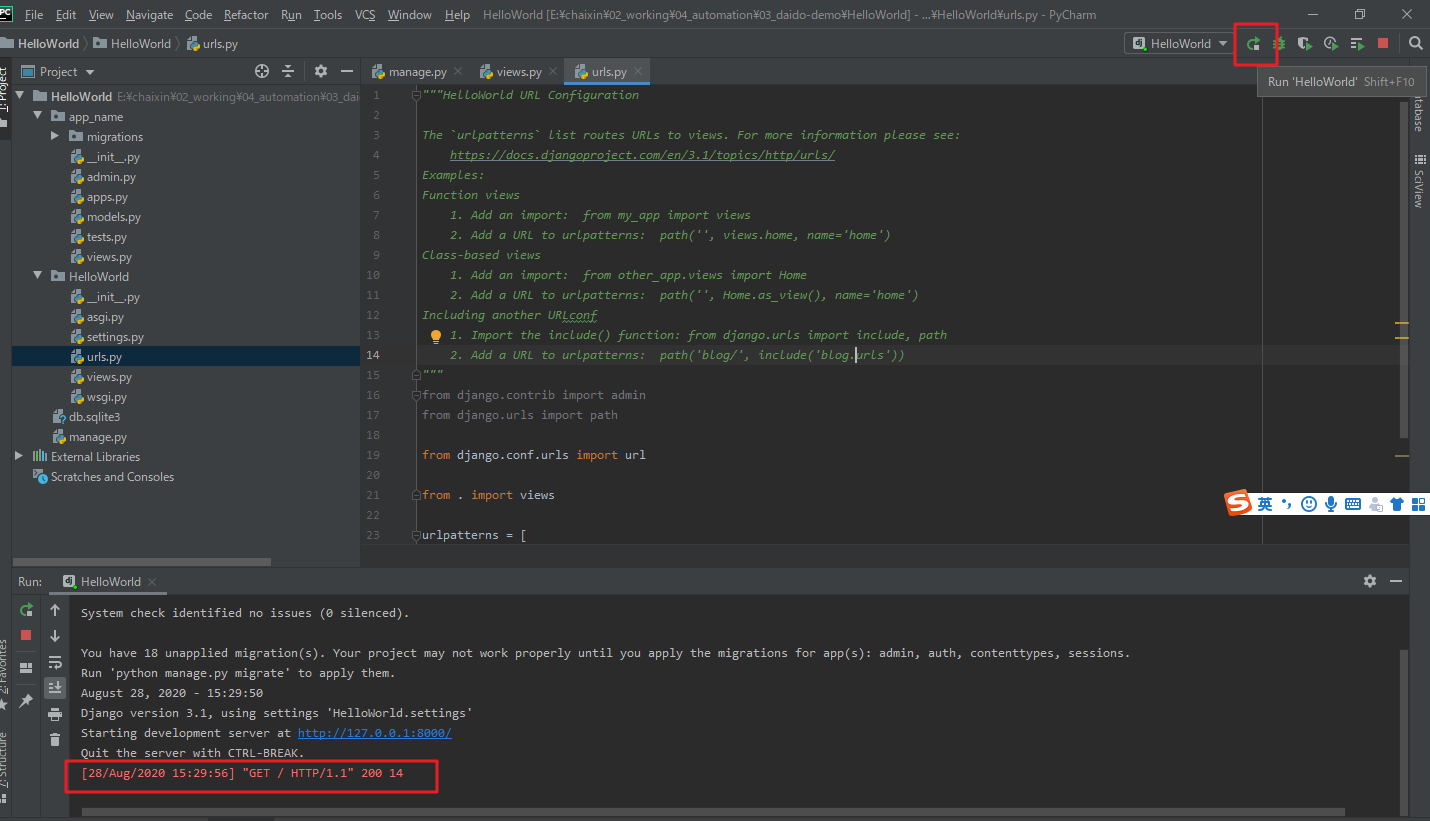Image resolution: width=1430 pixels, height=821 pixels.
Task: Open Project panel settings gear
Action: 321,71
